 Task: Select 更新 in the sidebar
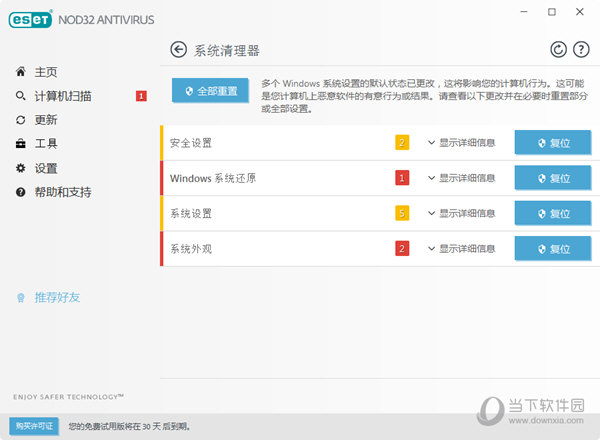tap(46, 120)
